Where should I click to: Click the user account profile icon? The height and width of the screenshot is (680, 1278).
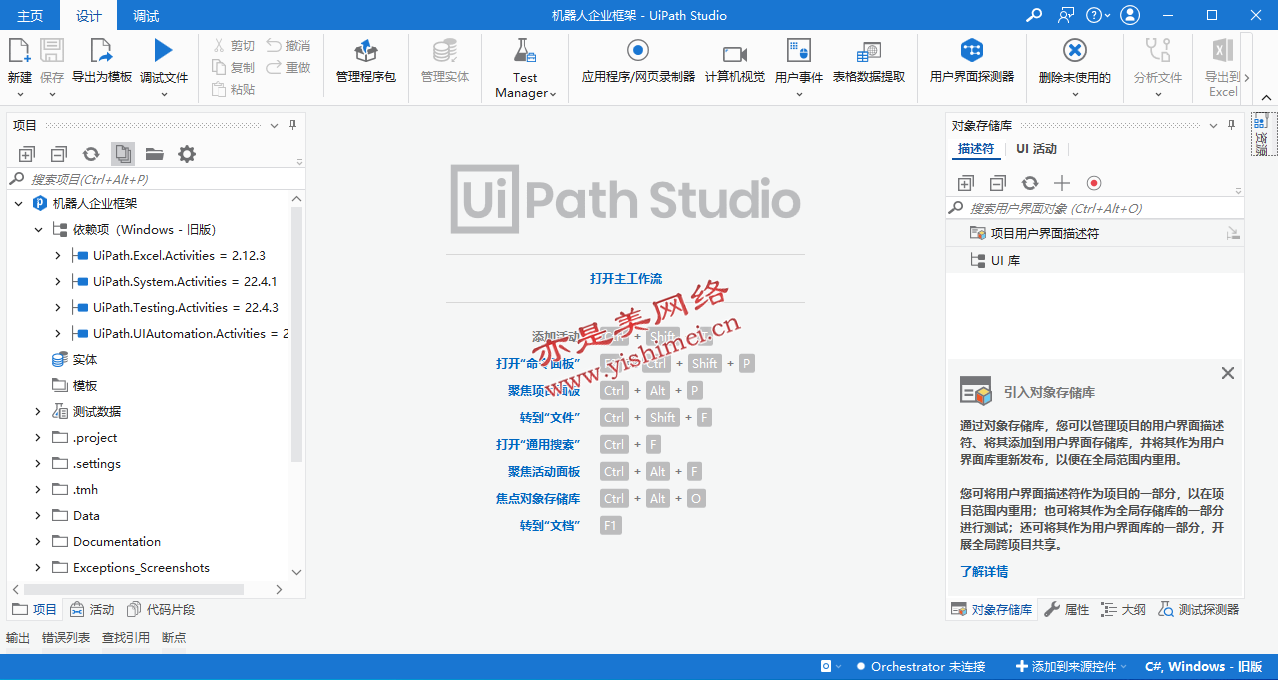click(x=1130, y=15)
